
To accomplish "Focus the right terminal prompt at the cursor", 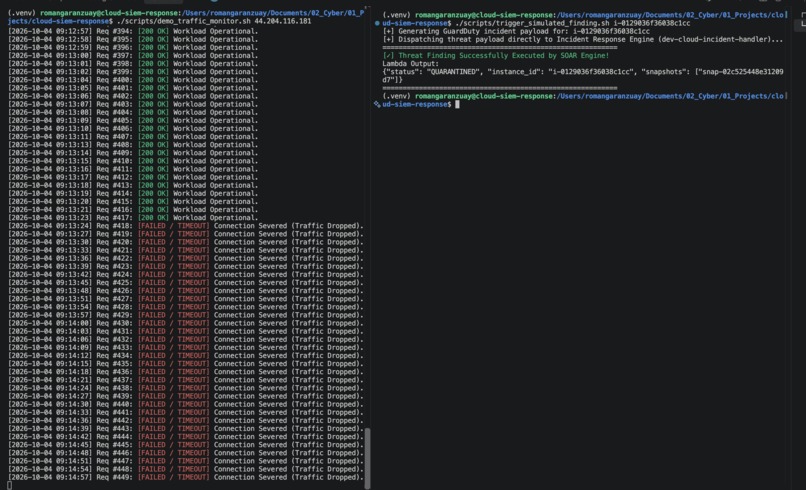I will [457, 104].
